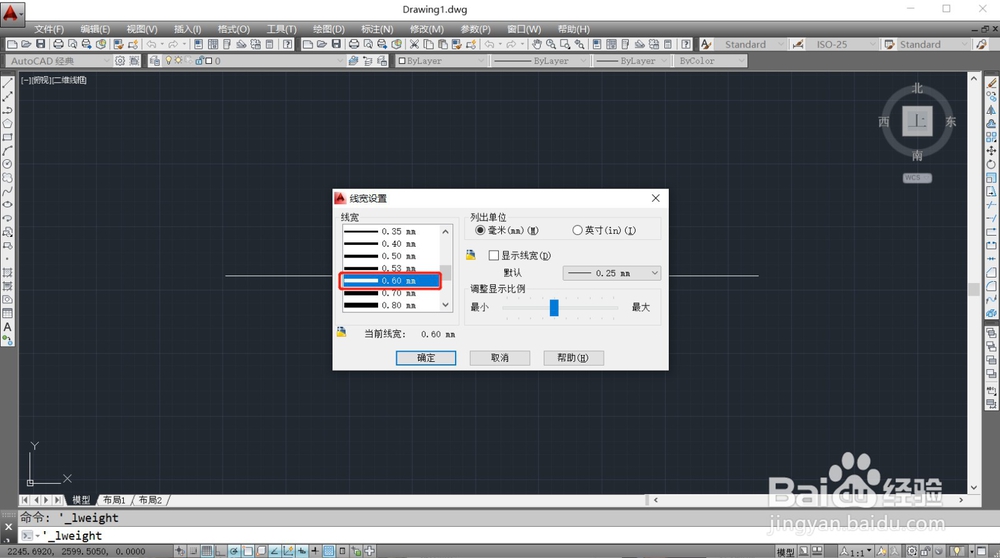1000x558 pixels.
Task: Click the Cut scissors icon
Action: 415,44
